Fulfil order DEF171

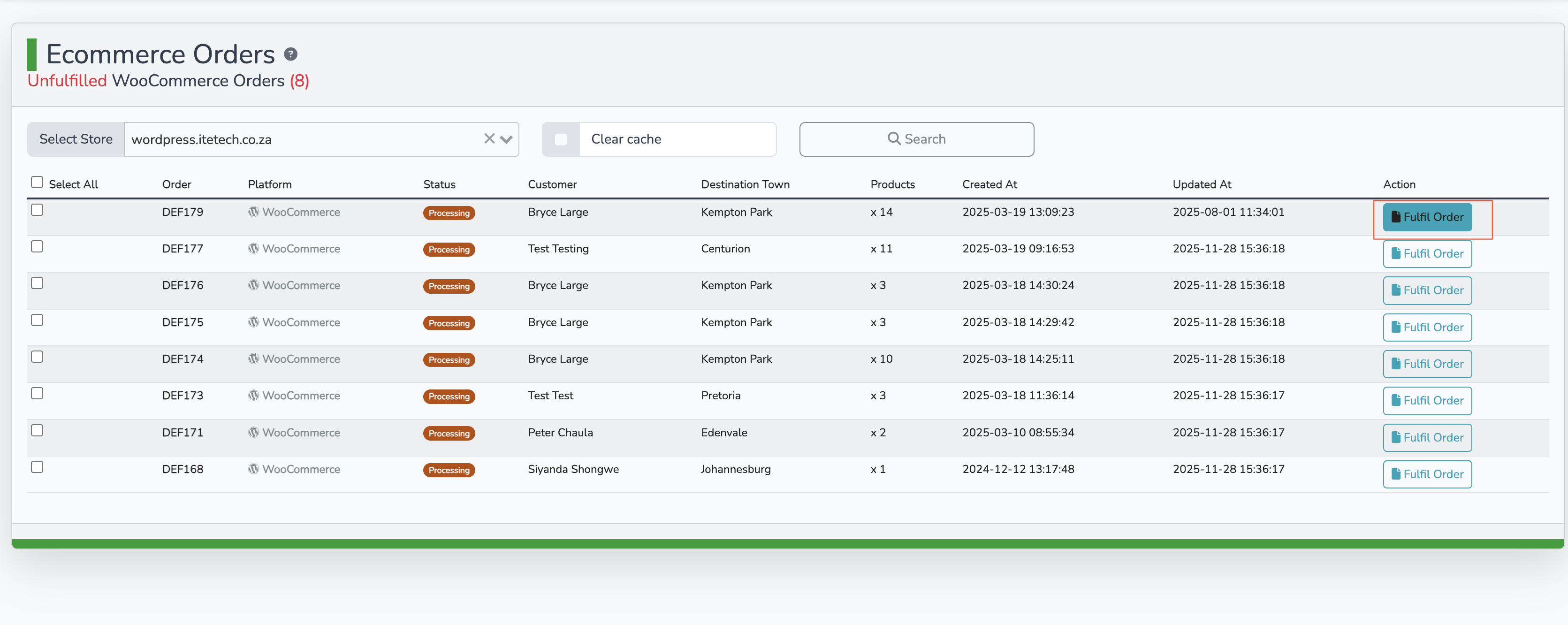coord(1427,438)
